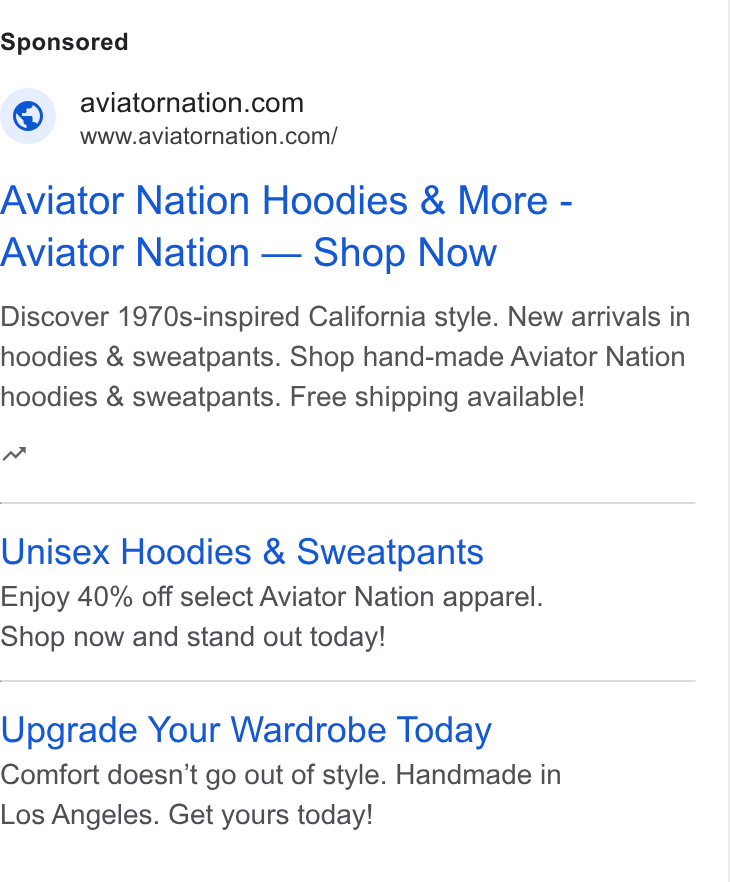Click the 'Aviator Nation — Shop Now' headline line
This screenshot has width=730, height=882.
pyautogui.click(x=249, y=253)
